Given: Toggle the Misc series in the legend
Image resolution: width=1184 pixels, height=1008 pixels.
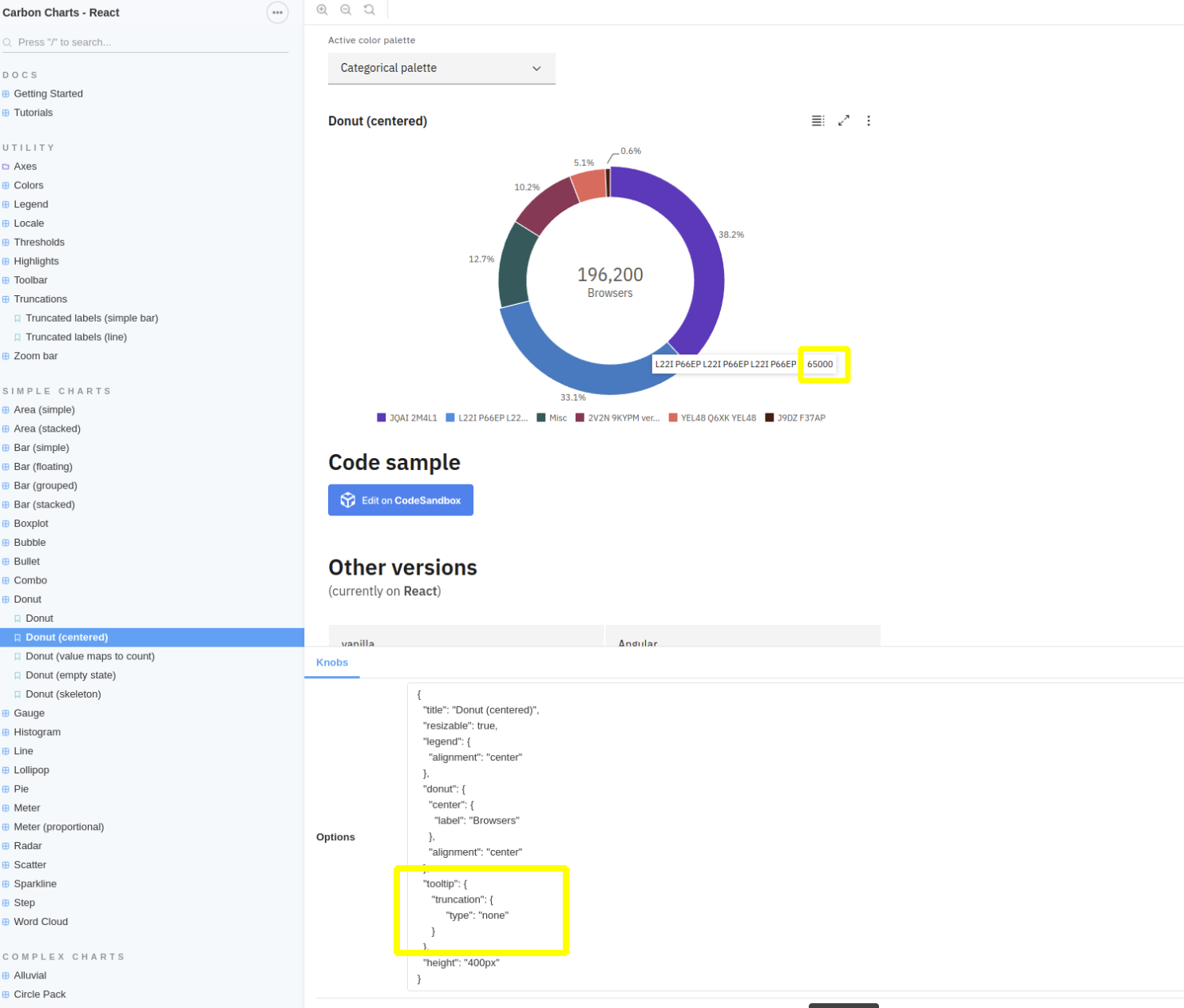Looking at the screenshot, I should pos(552,417).
